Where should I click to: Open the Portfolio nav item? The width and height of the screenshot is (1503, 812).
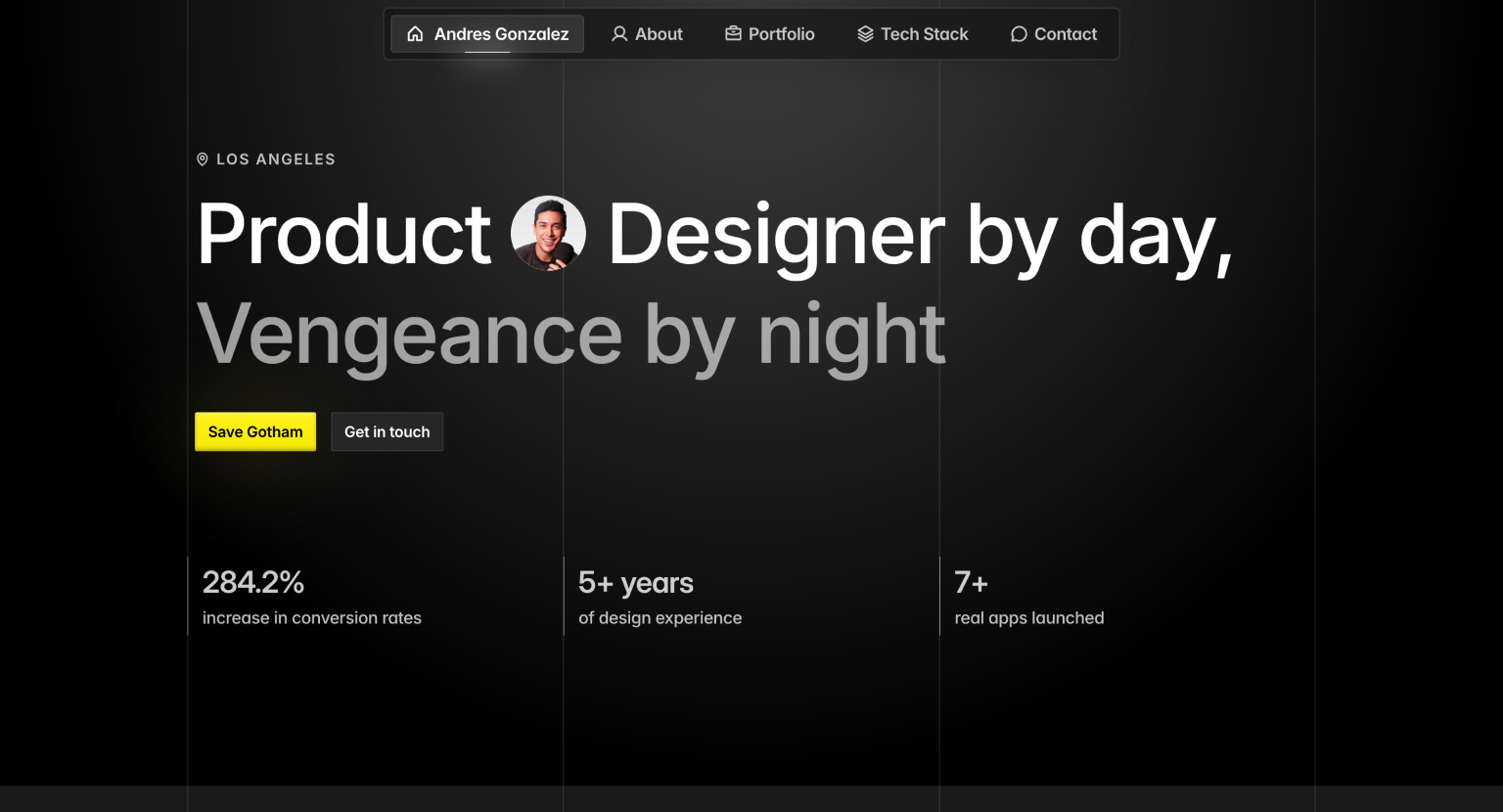tap(770, 34)
